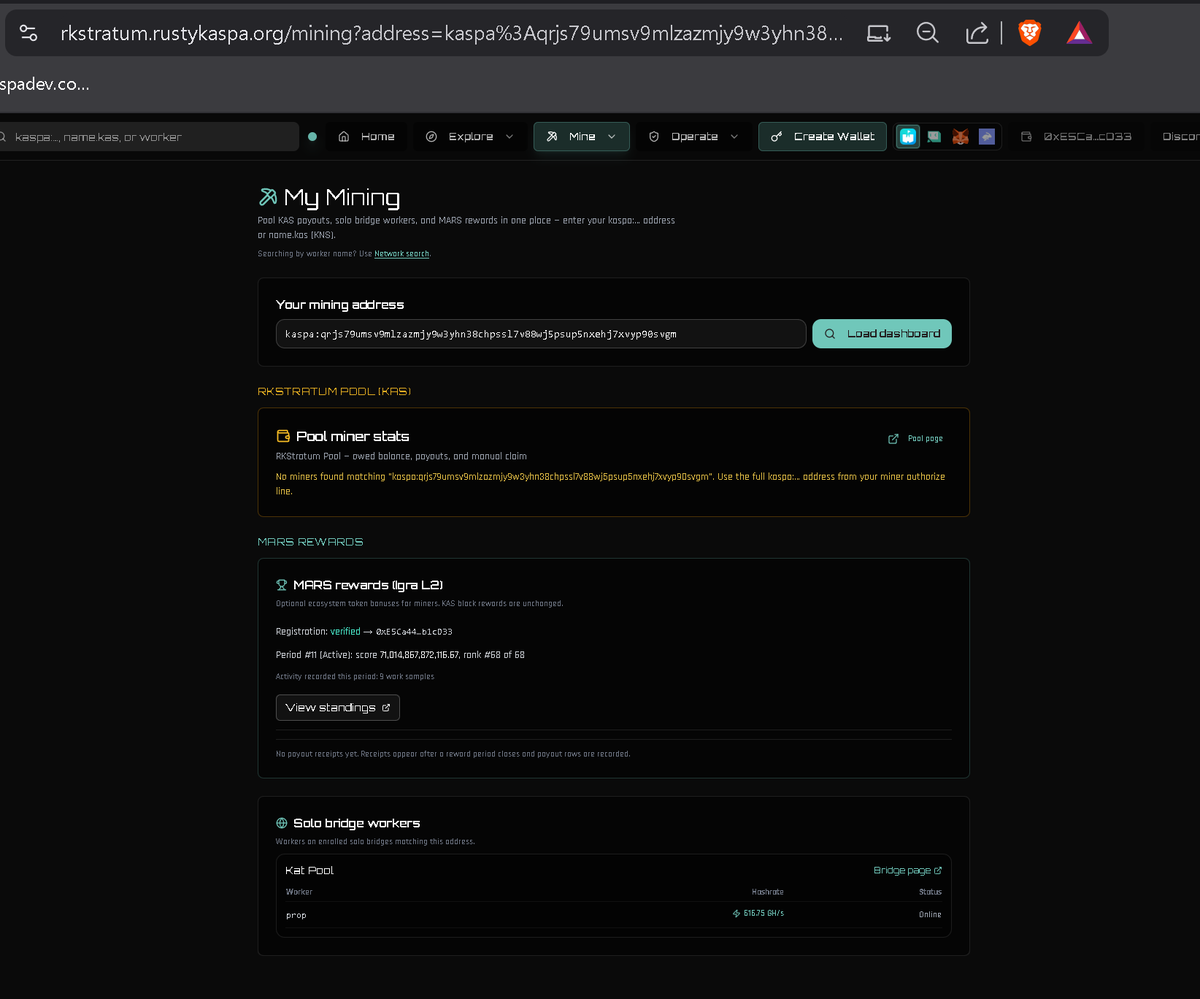The width and height of the screenshot is (1200, 999).
Task: Click the MARS REWARDS section label
Action: click(x=310, y=542)
